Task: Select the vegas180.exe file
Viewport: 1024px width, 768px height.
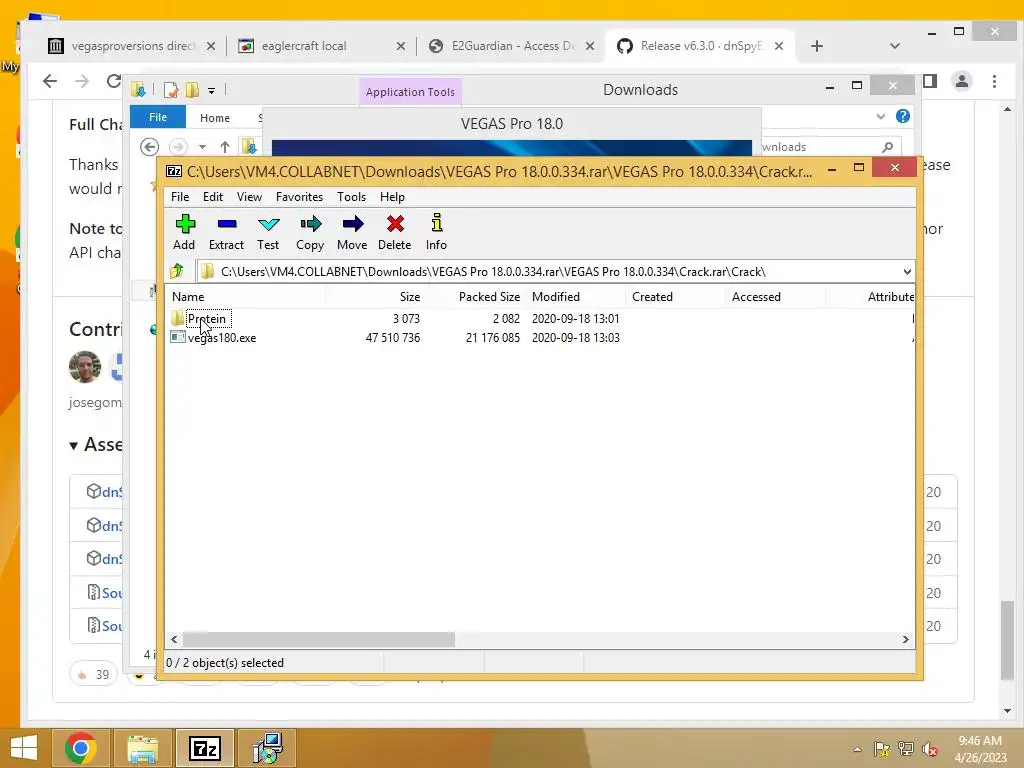Action: [221, 338]
